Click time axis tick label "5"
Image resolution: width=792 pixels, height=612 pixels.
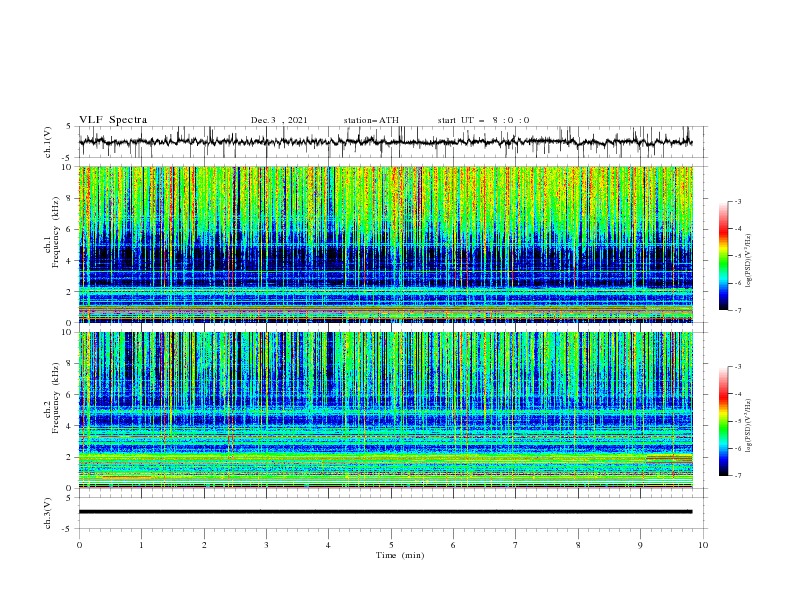pos(391,545)
